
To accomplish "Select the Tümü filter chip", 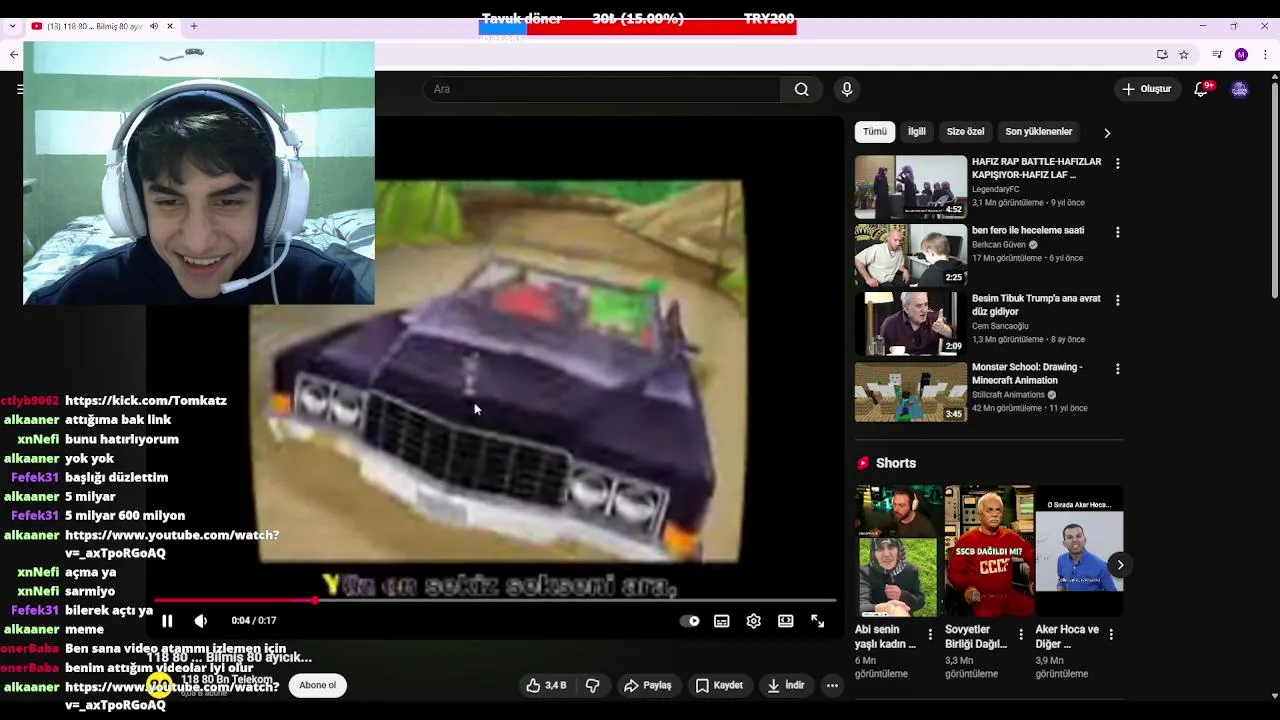I will [x=875, y=132].
